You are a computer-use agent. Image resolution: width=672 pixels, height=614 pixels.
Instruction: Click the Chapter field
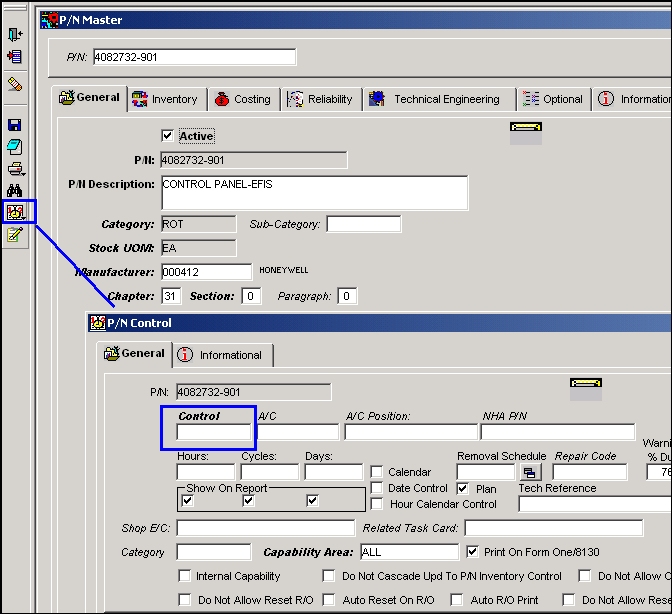171,296
